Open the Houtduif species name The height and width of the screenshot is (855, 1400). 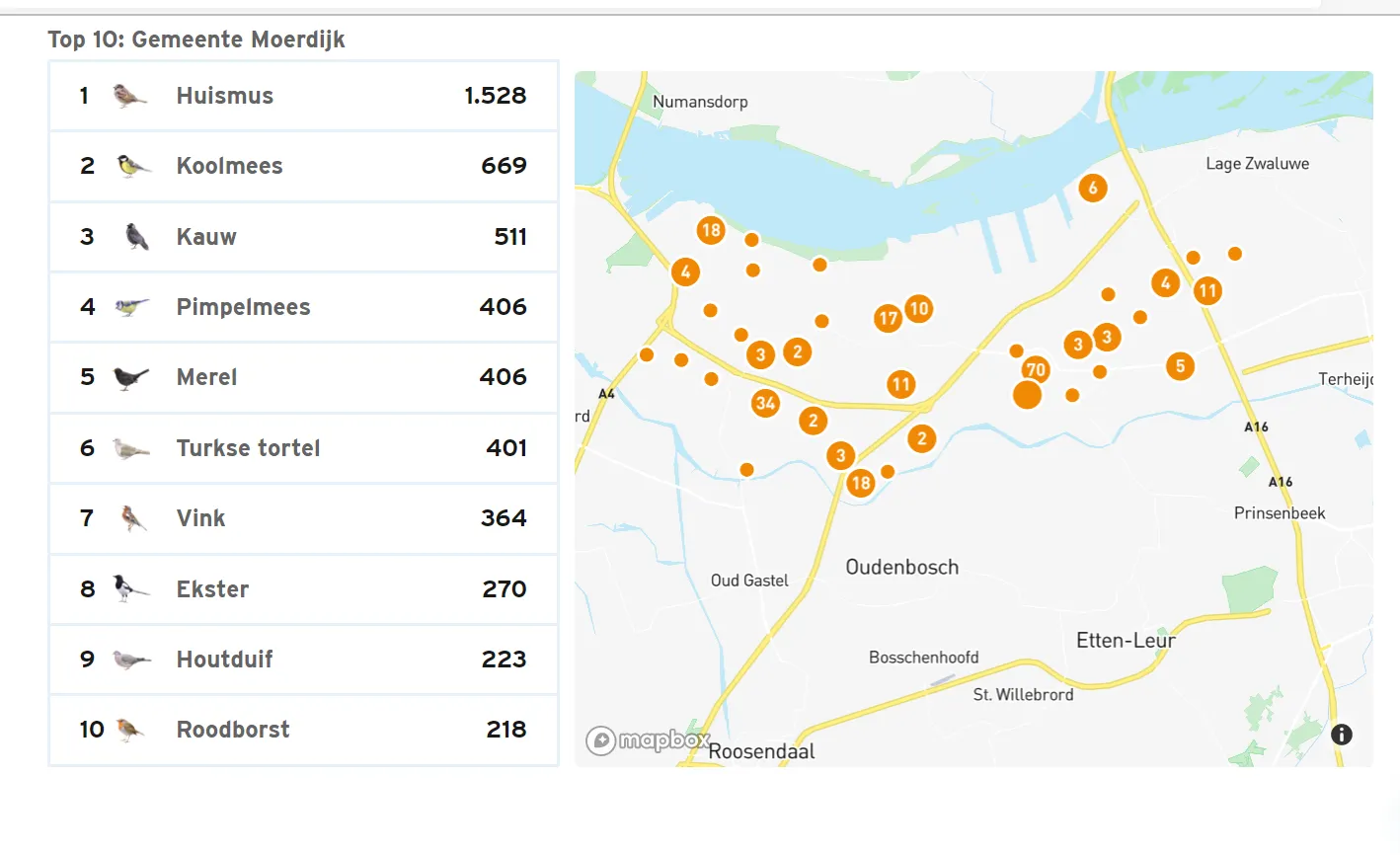tap(224, 660)
